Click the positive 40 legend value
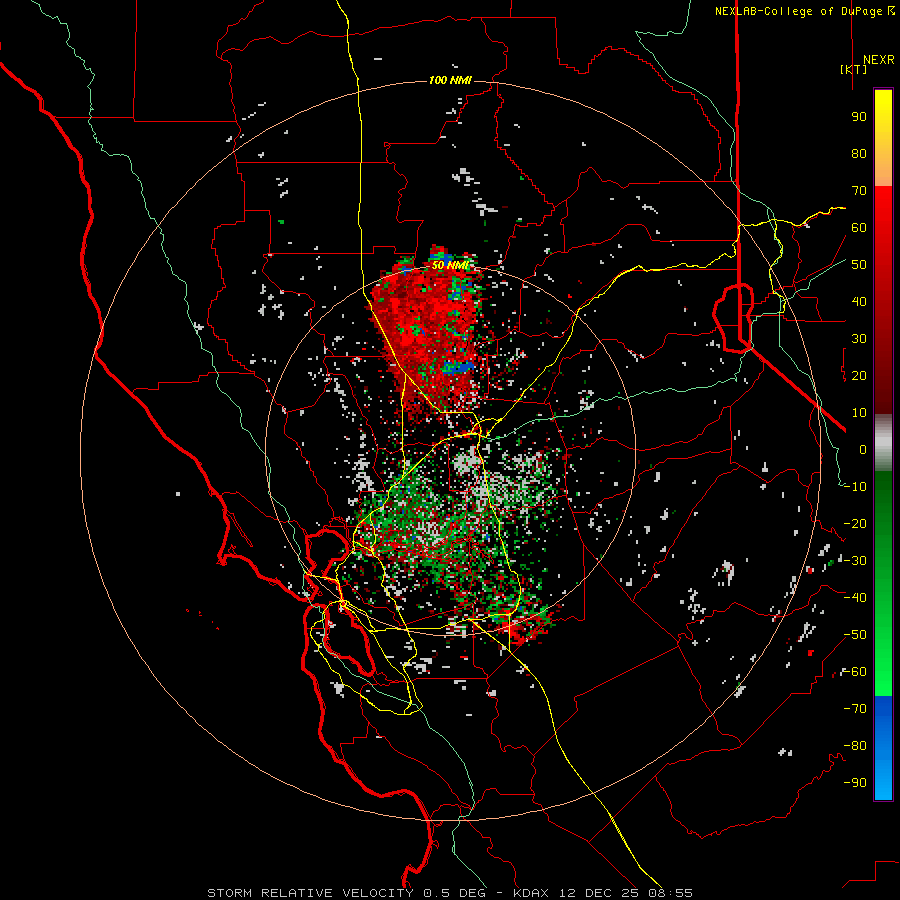 (x=859, y=301)
